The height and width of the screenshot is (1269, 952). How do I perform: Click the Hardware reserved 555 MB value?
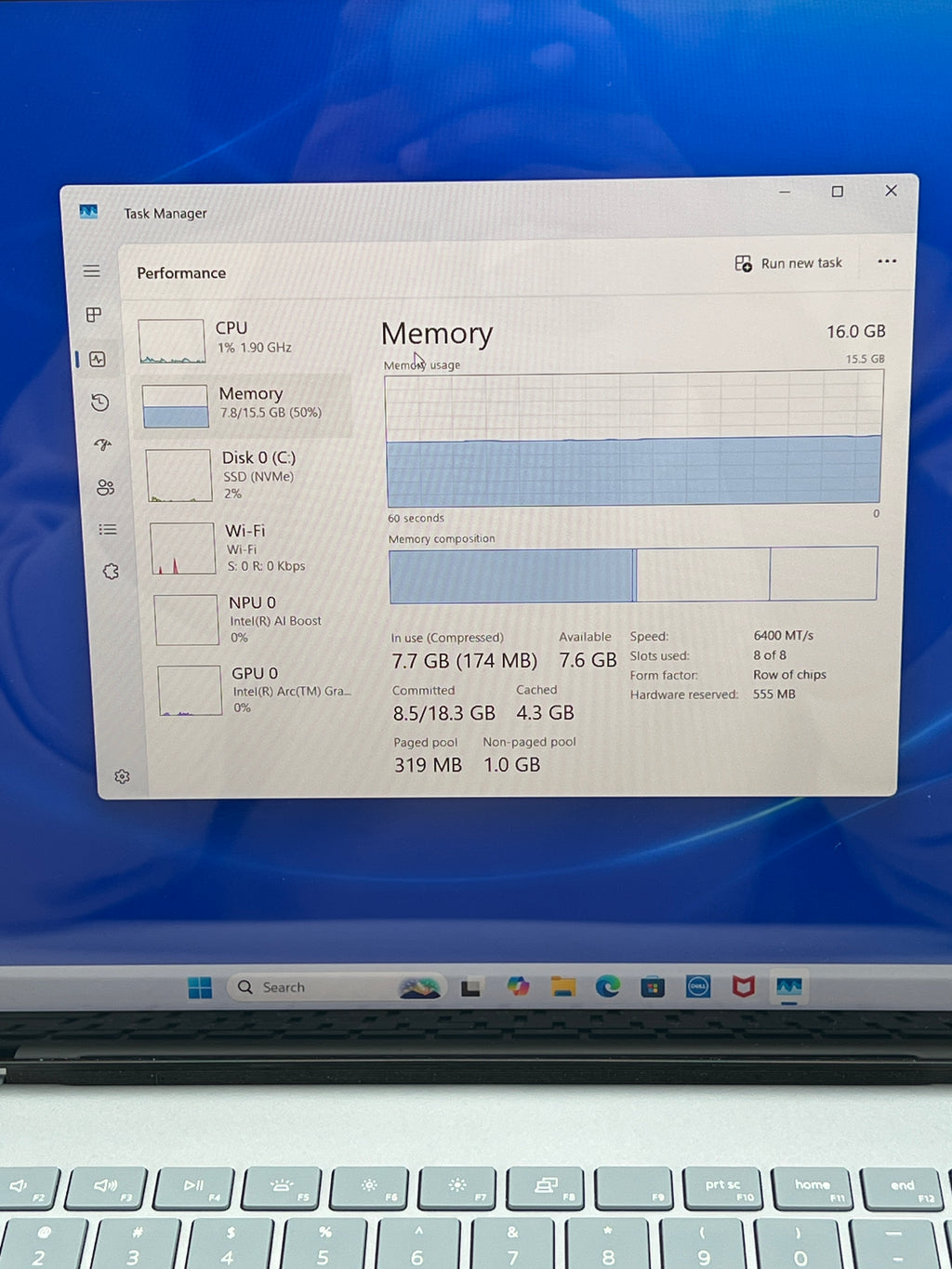click(774, 694)
